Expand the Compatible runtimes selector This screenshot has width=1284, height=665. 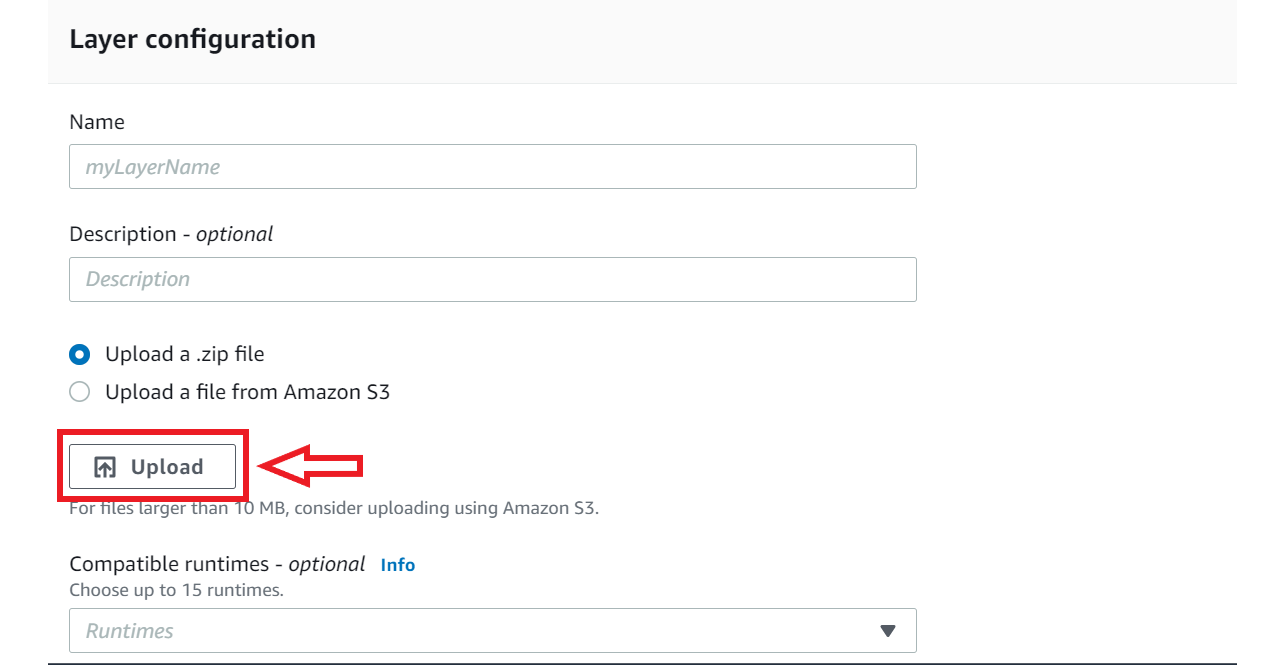(x=492, y=630)
